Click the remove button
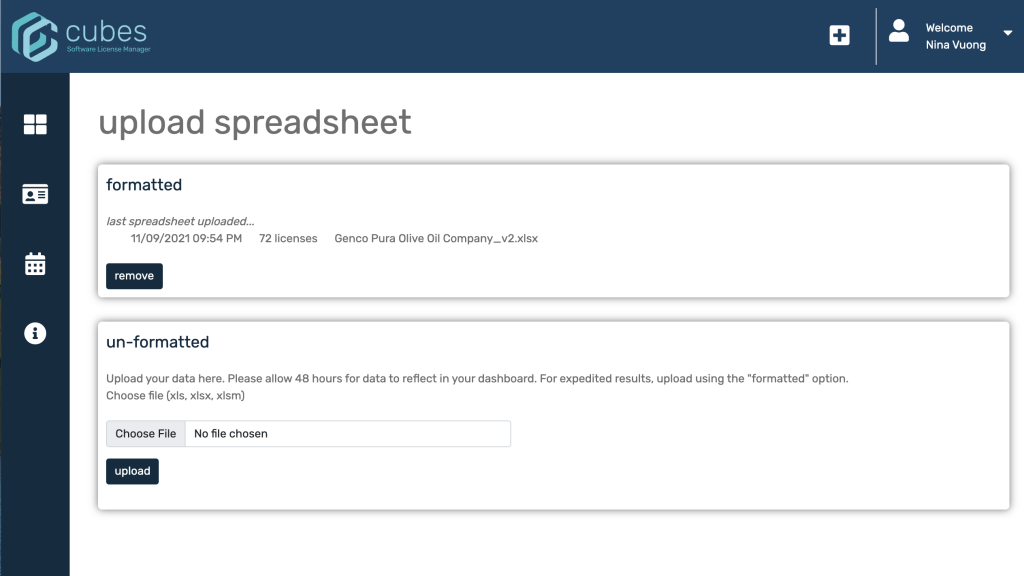Viewport: 1024px width, 576px height. 135,276
